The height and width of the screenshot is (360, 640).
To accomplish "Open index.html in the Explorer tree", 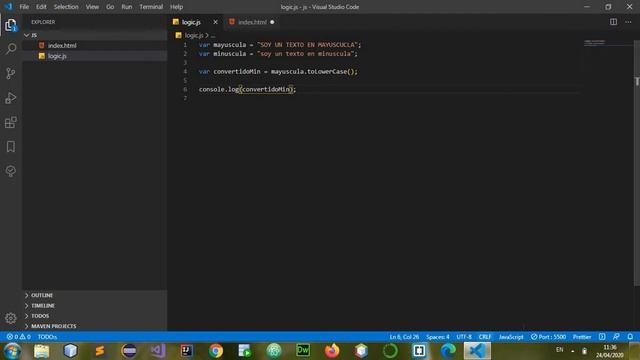I will pos(95,45).
